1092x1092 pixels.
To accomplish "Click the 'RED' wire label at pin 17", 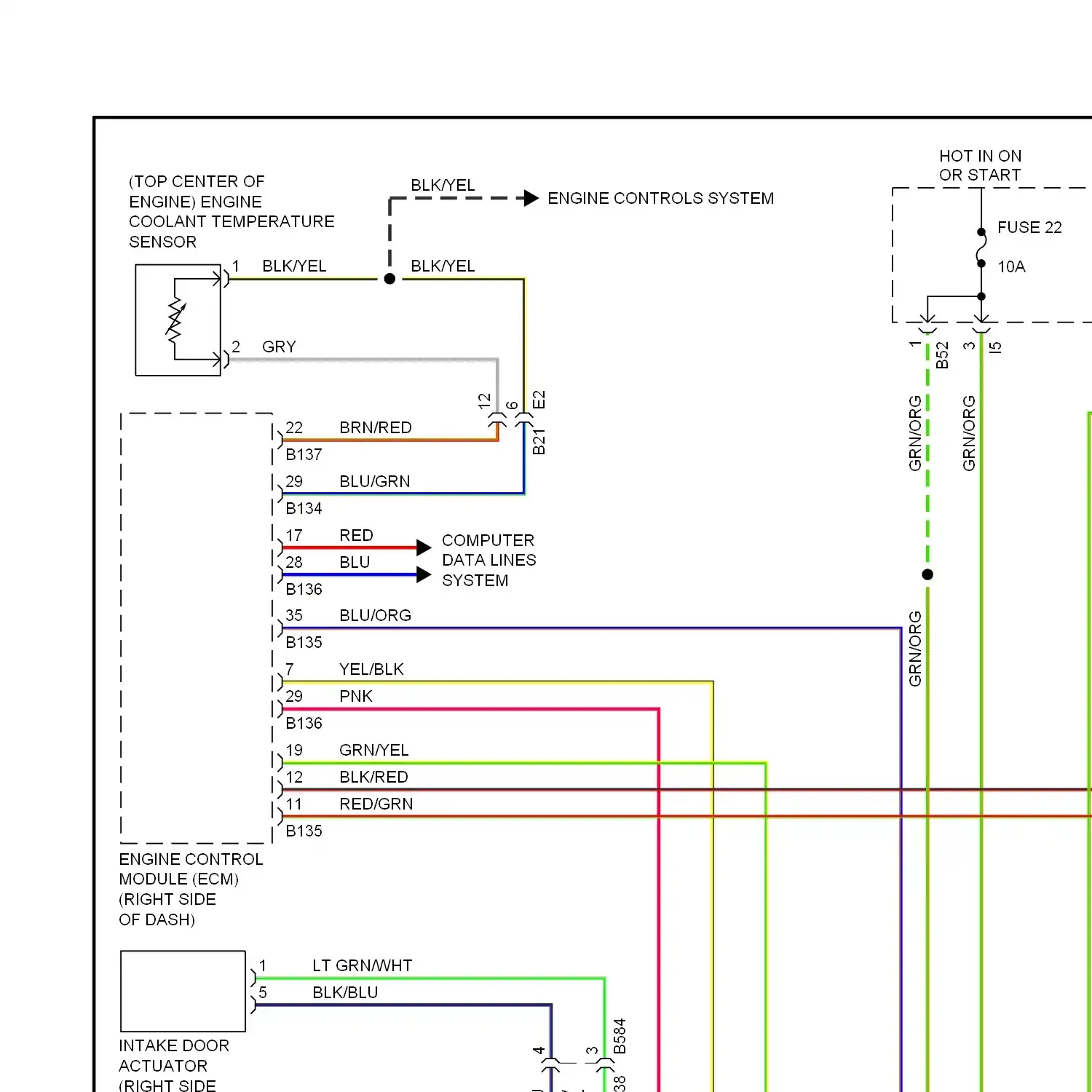I will tap(356, 535).
